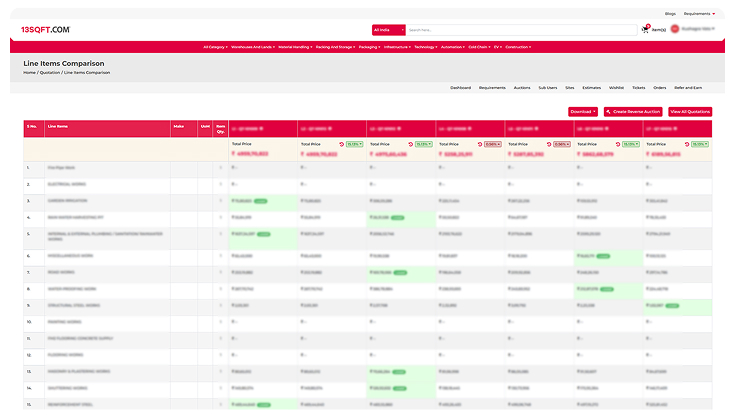This screenshot has height=415, width=740.
Task: Click the hammer icon in Create Reverse Auction
Action: coord(608,112)
